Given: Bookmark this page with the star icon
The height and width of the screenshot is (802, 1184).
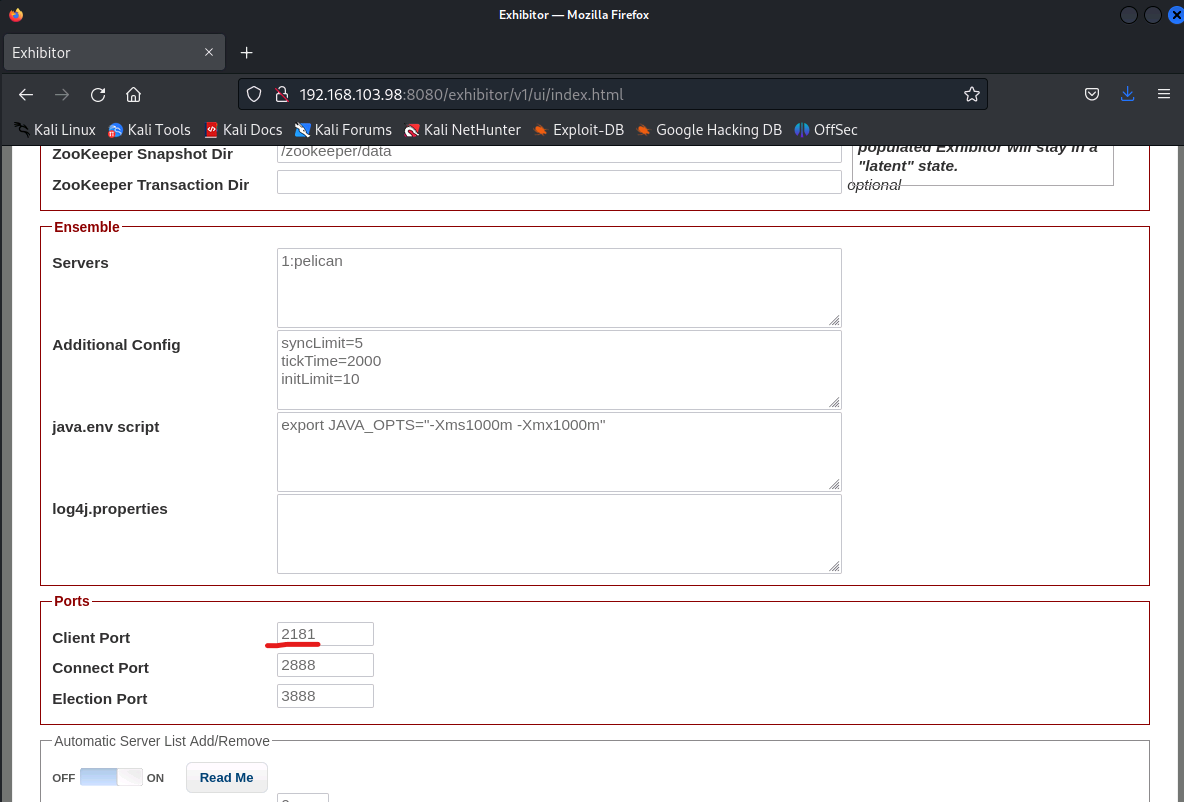Looking at the screenshot, I should pyautogui.click(x=972, y=94).
